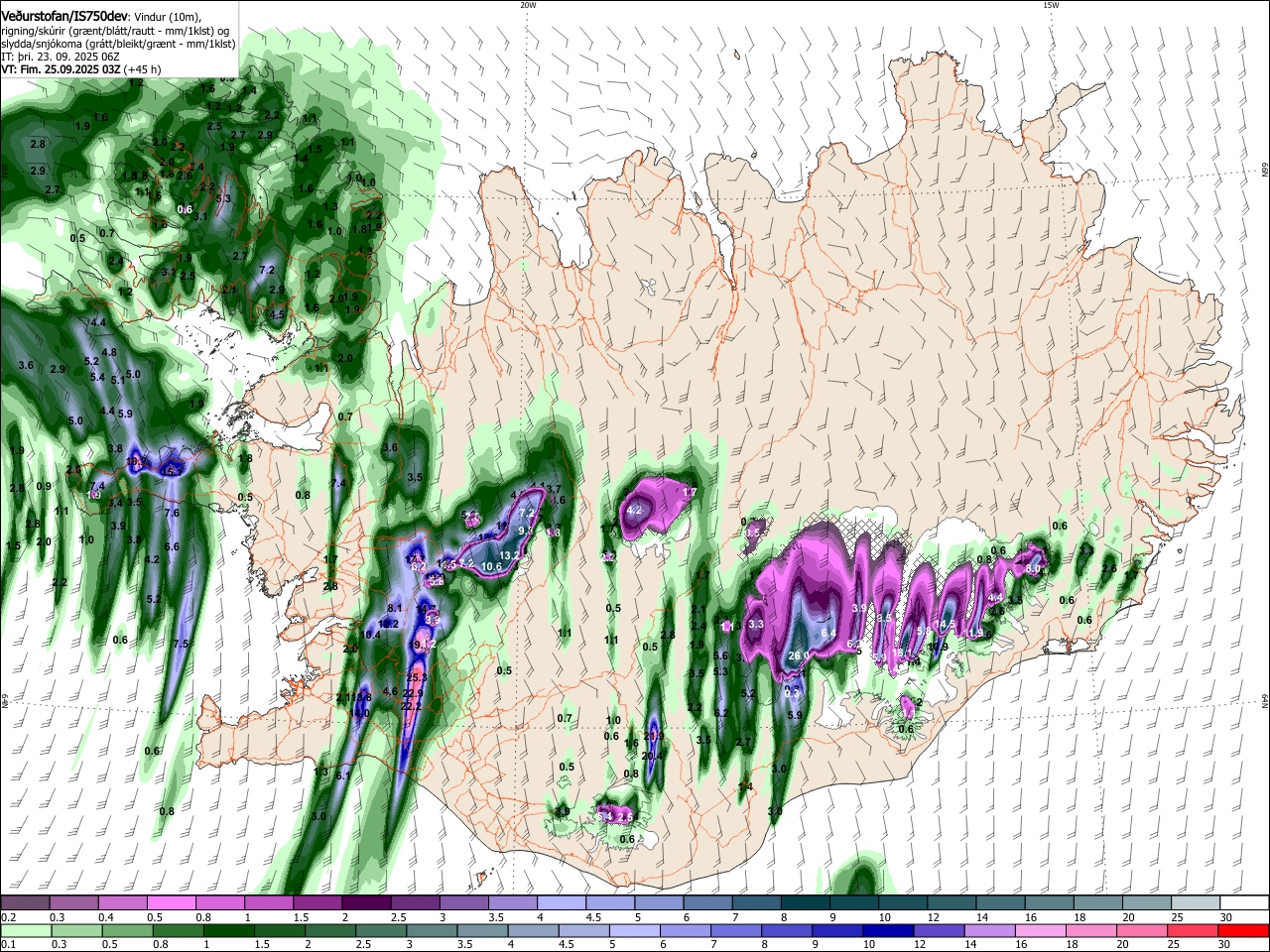Select the rain legend swatch for 25–30

[1192, 930]
